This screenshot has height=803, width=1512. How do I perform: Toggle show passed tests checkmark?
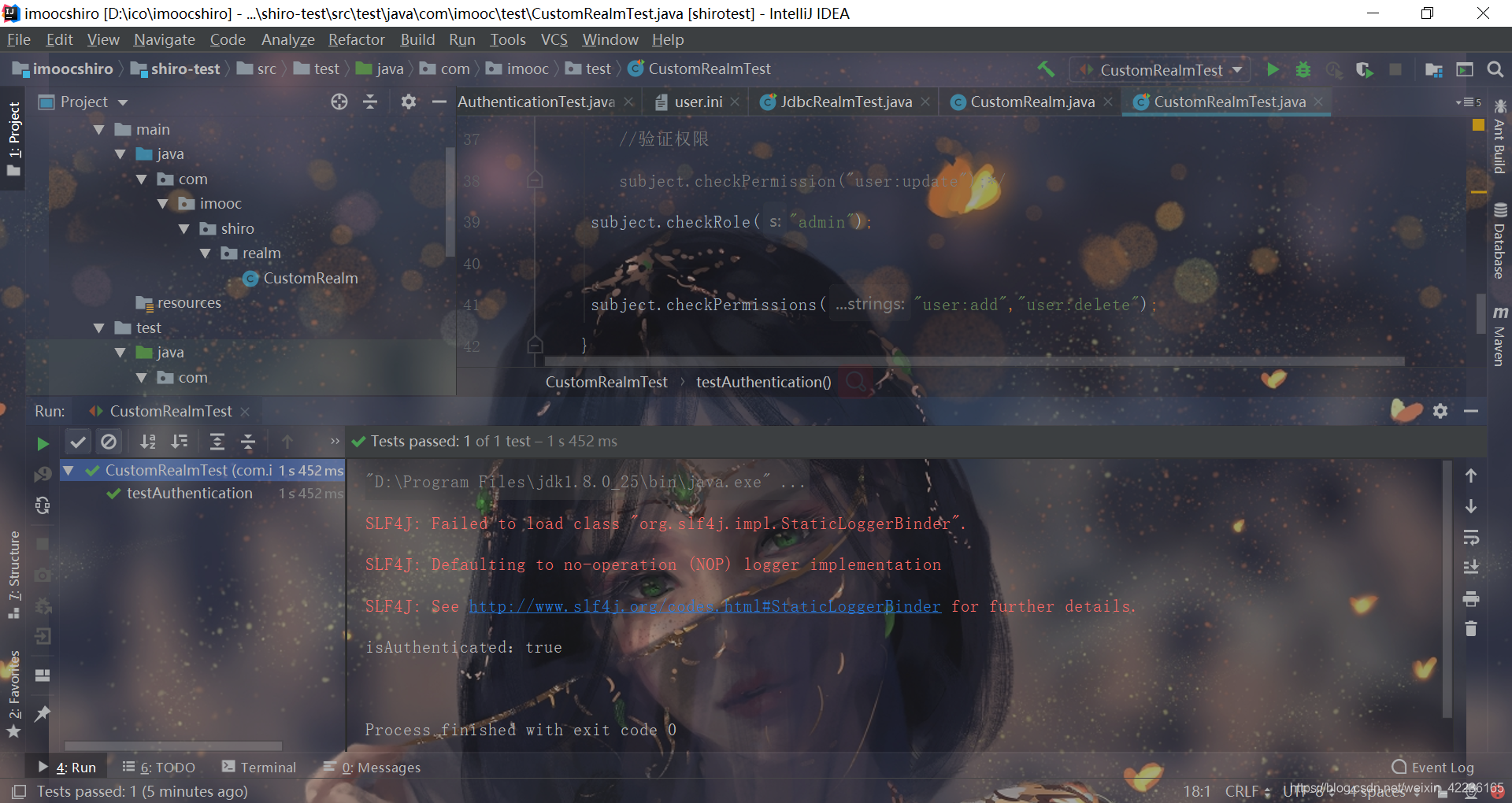point(77,442)
